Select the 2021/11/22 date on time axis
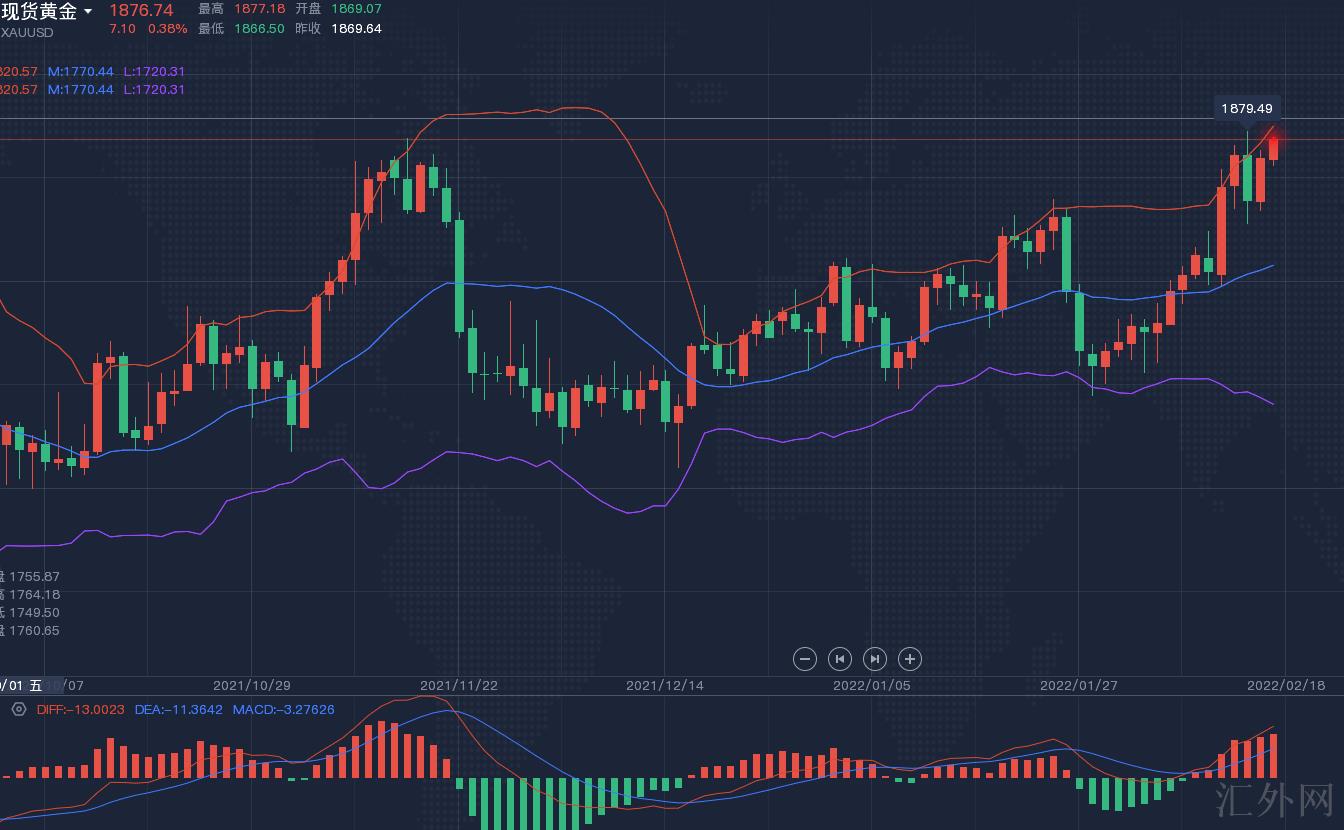Image resolution: width=1344 pixels, height=830 pixels. pos(459,685)
